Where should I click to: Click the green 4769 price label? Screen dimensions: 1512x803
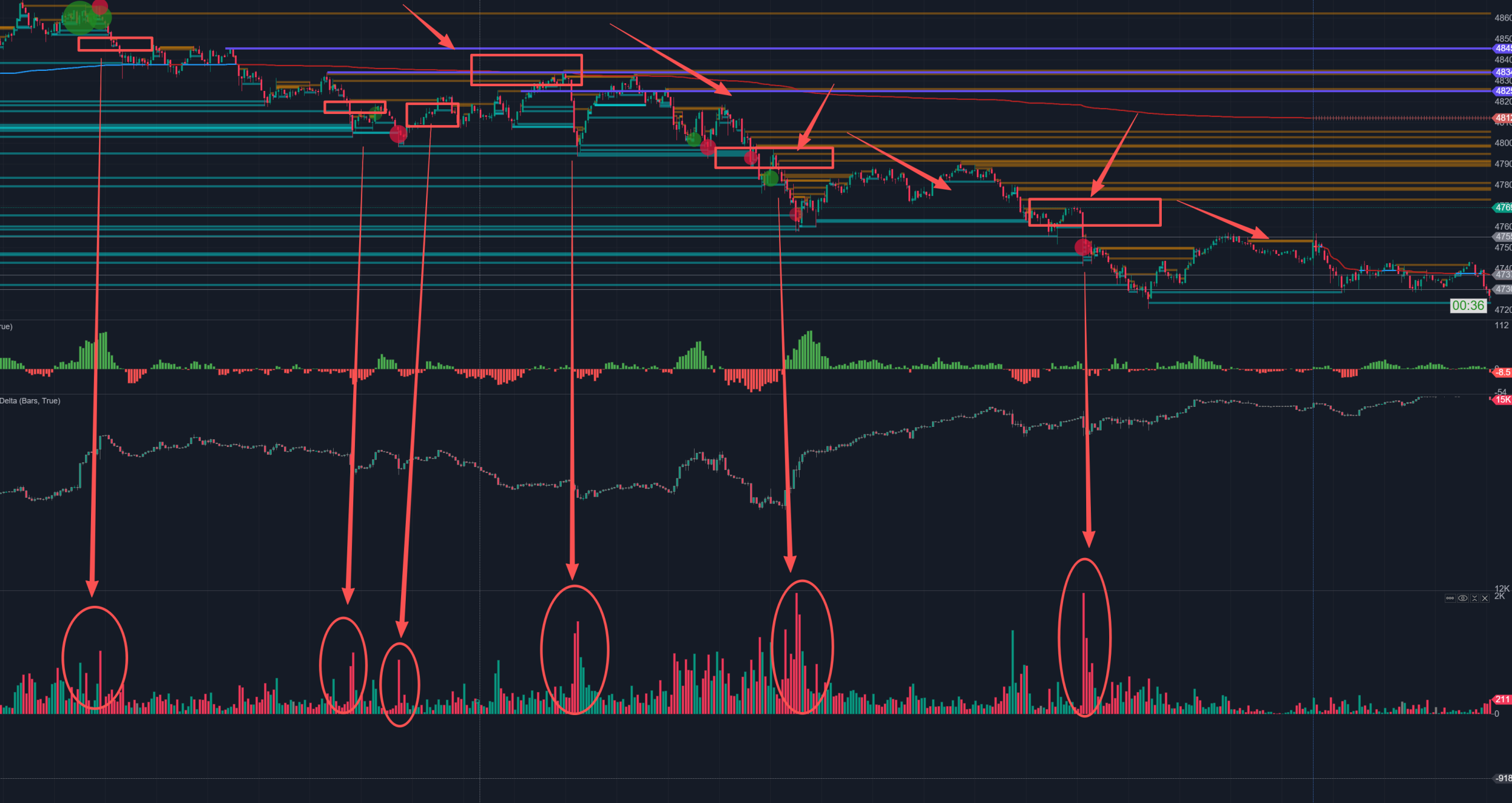1503,207
